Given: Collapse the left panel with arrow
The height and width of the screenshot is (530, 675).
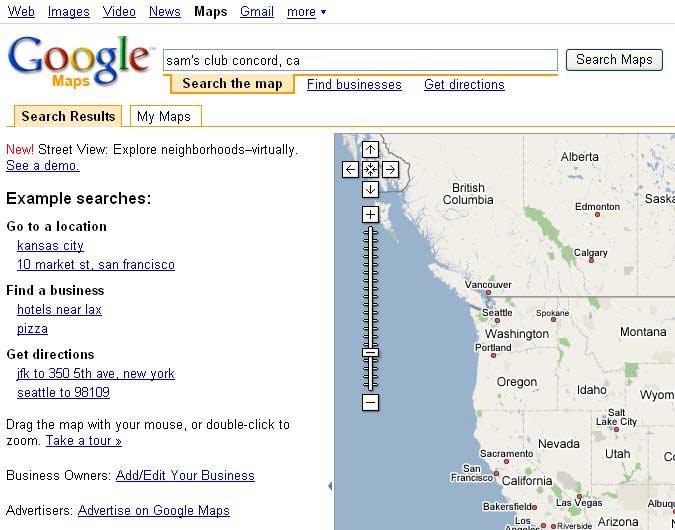Looking at the screenshot, I should pyautogui.click(x=330, y=486).
